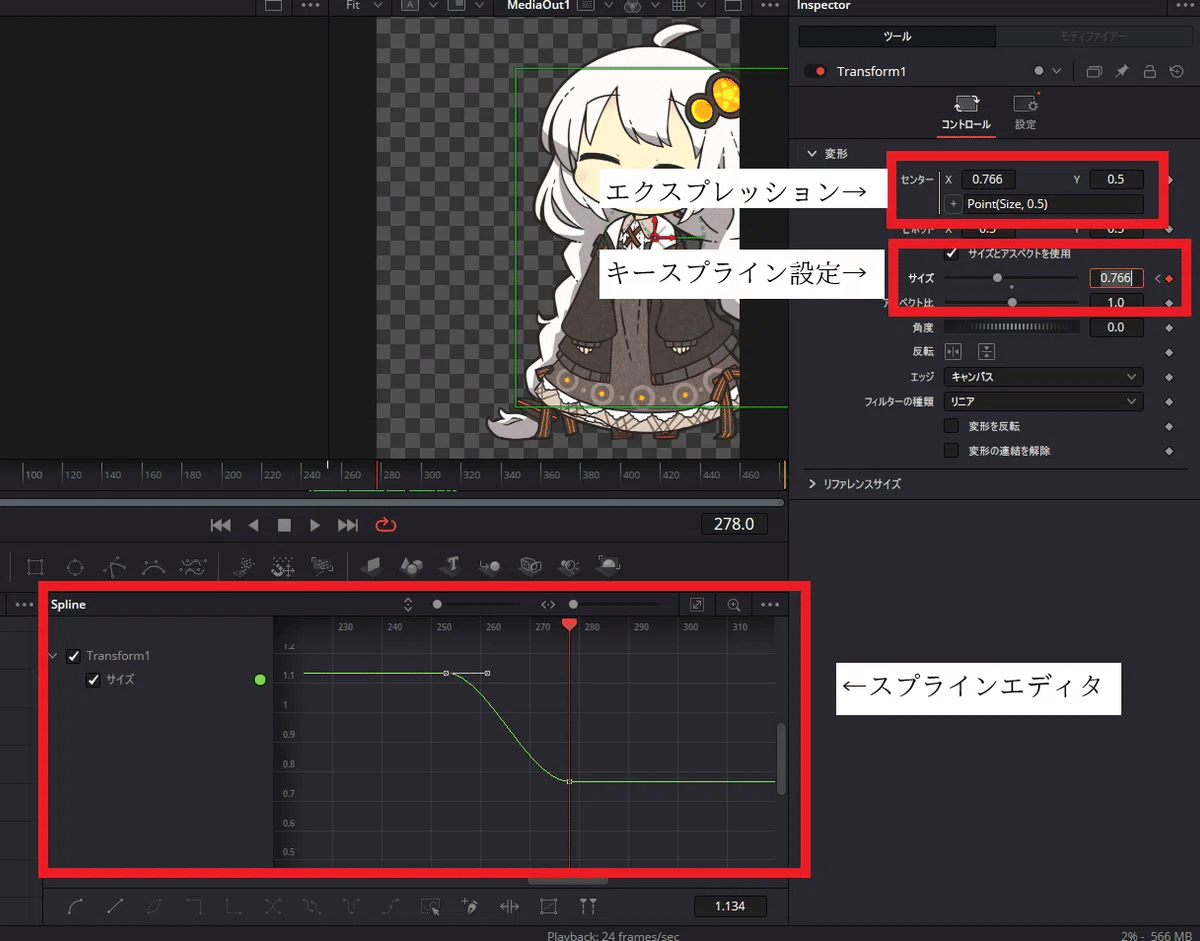1200x941 pixels.
Task: Stop playback
Action: 284,524
